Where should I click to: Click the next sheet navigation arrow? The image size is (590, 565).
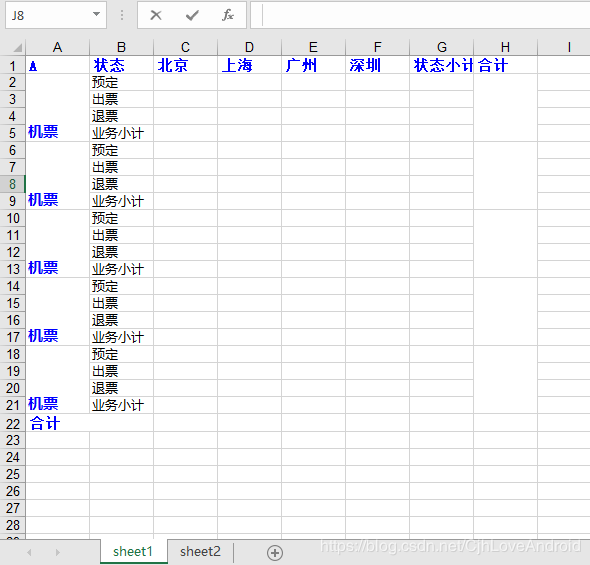tap(57, 552)
